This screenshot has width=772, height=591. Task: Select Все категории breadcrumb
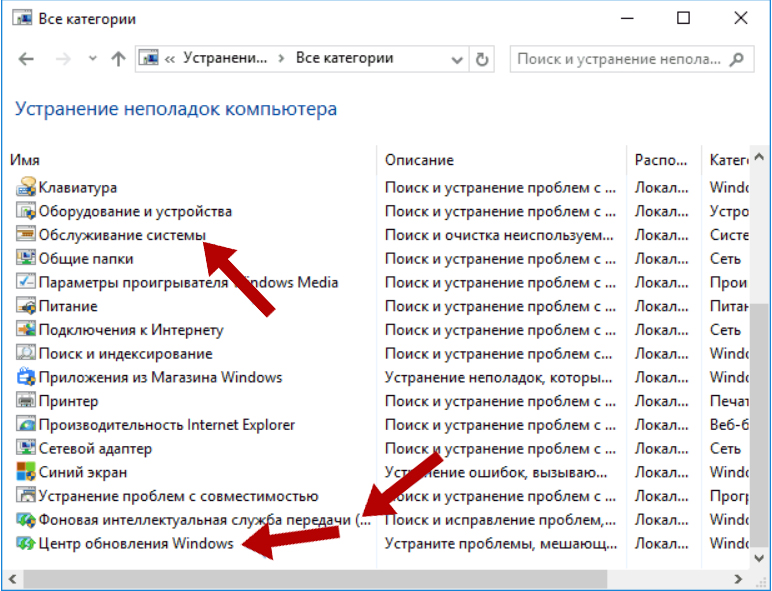tap(345, 58)
